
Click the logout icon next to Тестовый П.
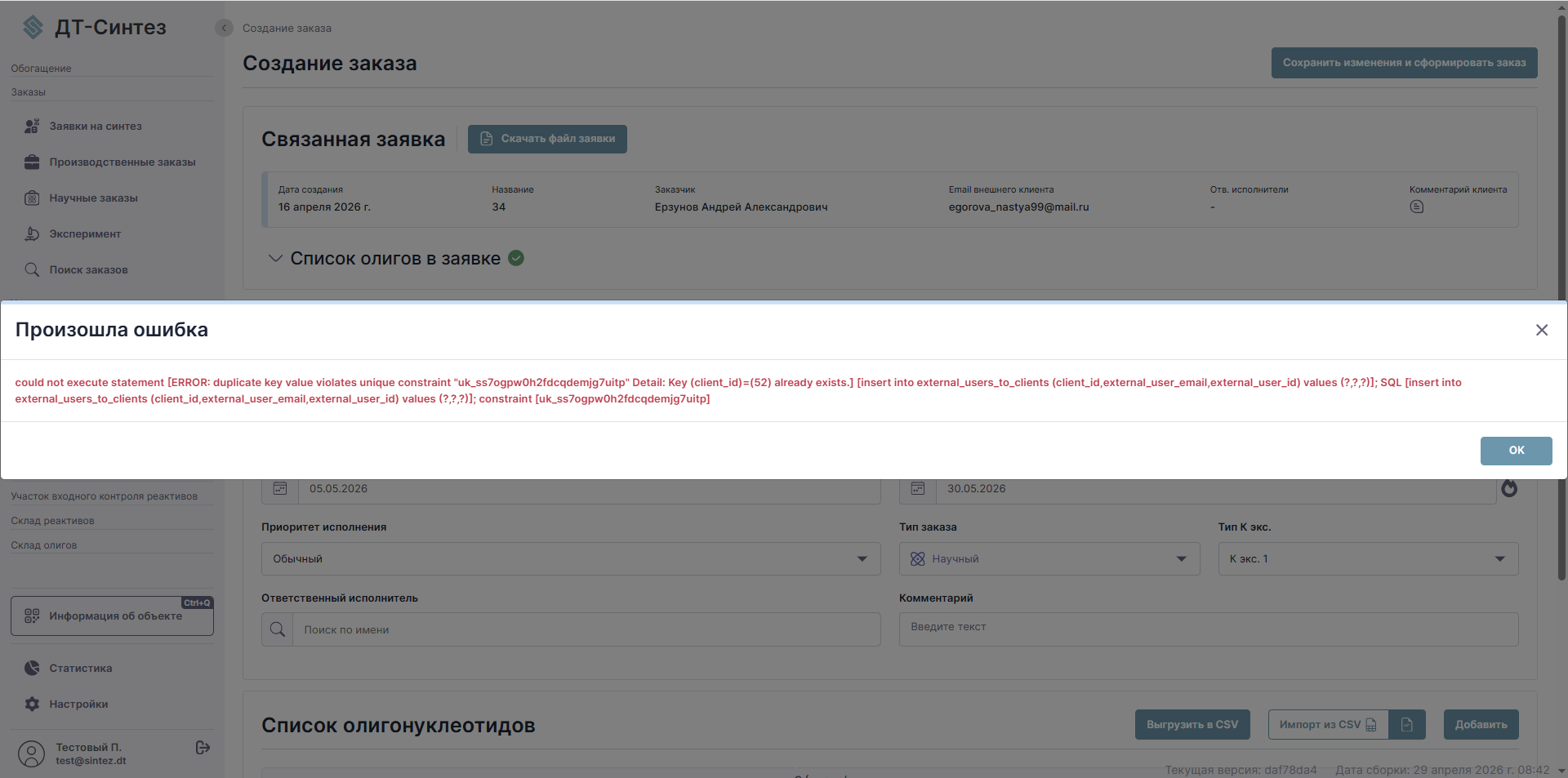point(203,748)
